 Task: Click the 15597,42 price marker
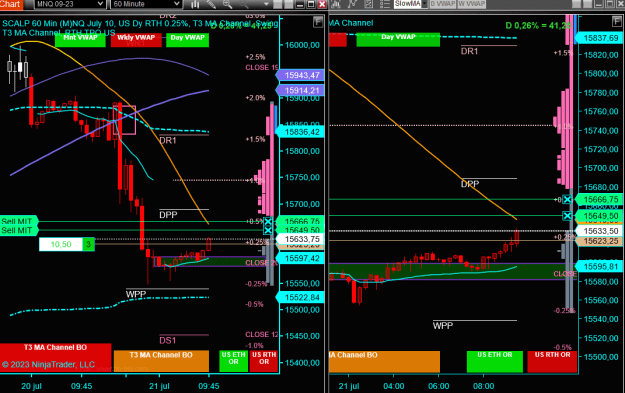pos(301,258)
